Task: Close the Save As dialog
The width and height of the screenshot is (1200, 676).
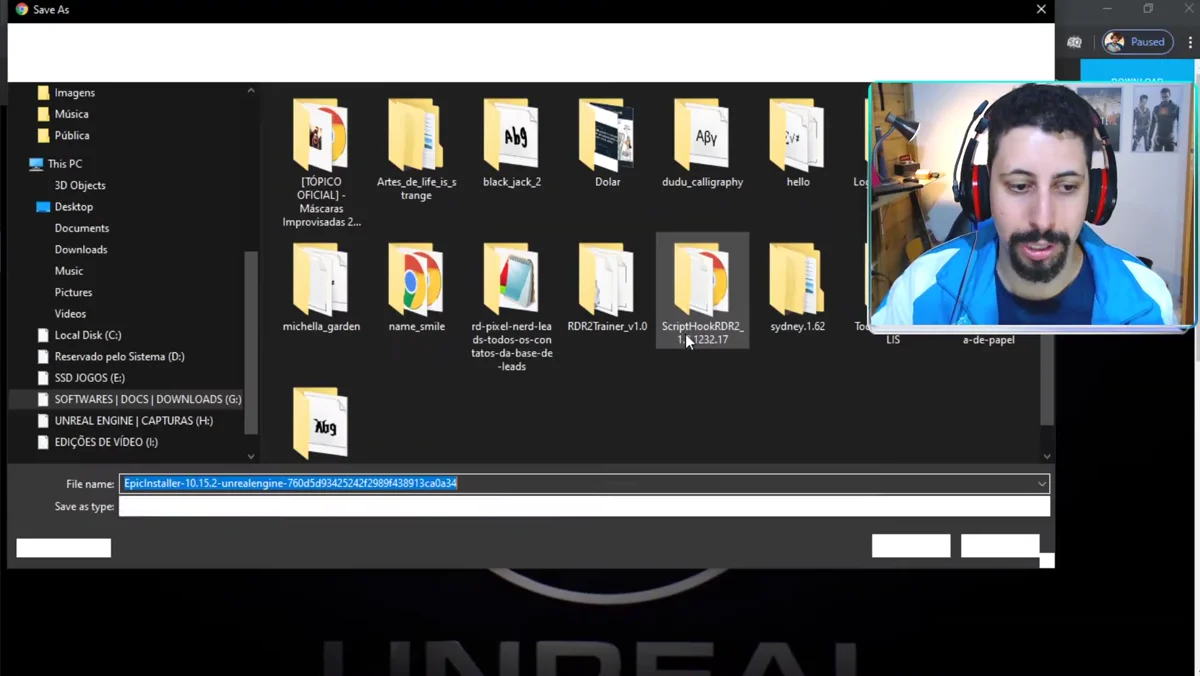Action: coord(1041,9)
